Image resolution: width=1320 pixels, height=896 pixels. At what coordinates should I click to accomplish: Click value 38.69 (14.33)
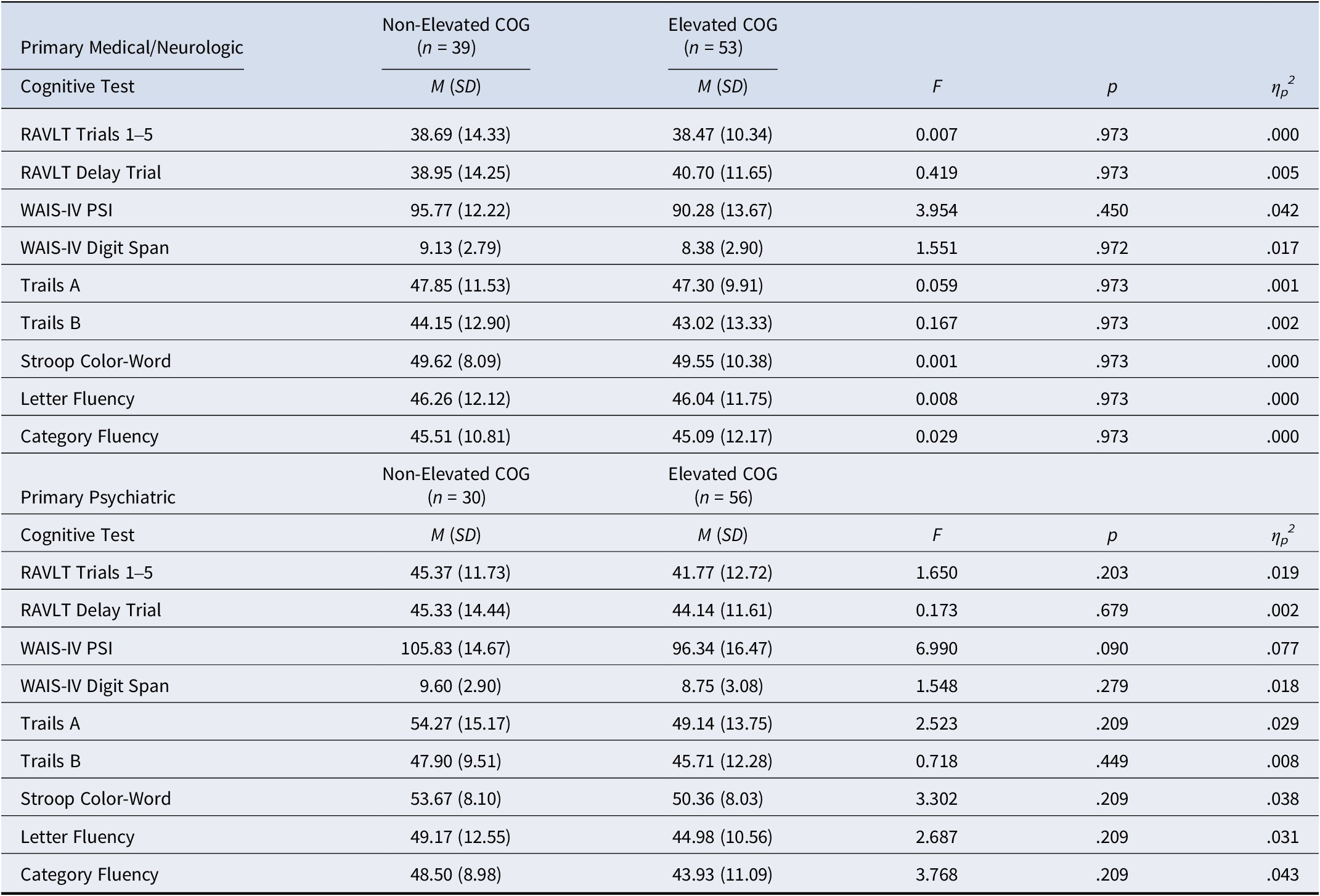click(x=460, y=134)
